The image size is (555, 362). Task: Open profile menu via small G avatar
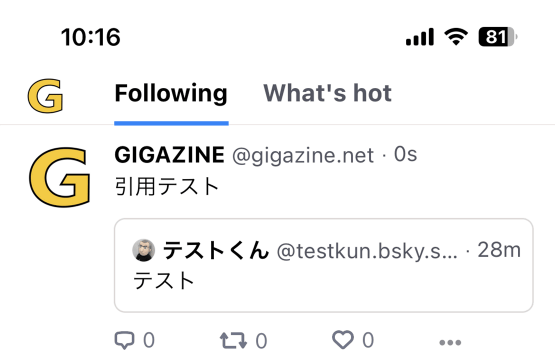(45, 96)
